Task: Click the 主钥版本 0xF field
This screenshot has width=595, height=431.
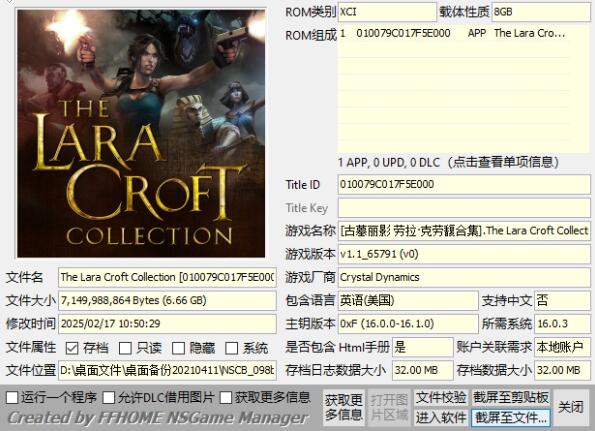Action: [408, 324]
